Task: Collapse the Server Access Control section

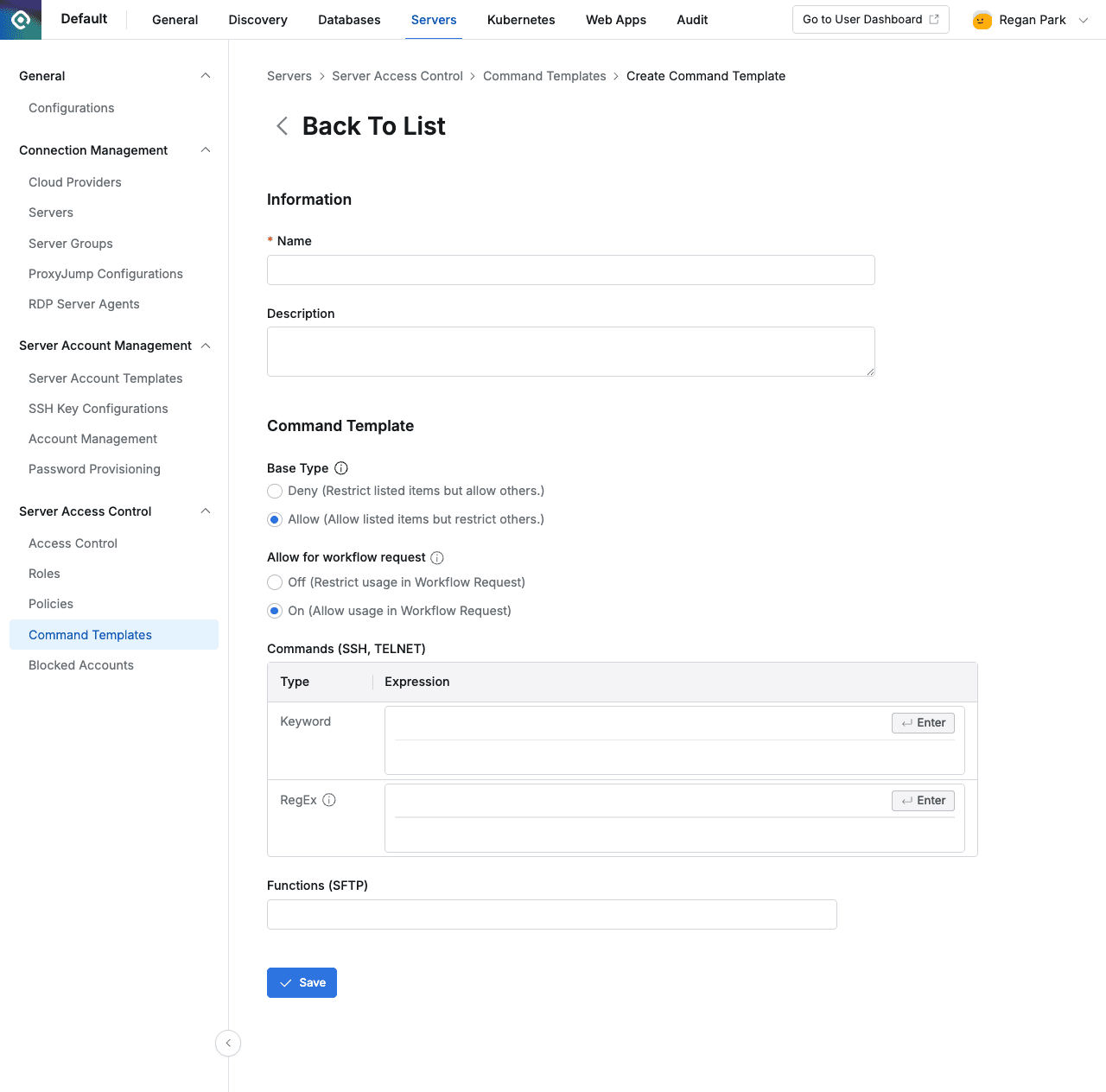Action: pos(205,511)
